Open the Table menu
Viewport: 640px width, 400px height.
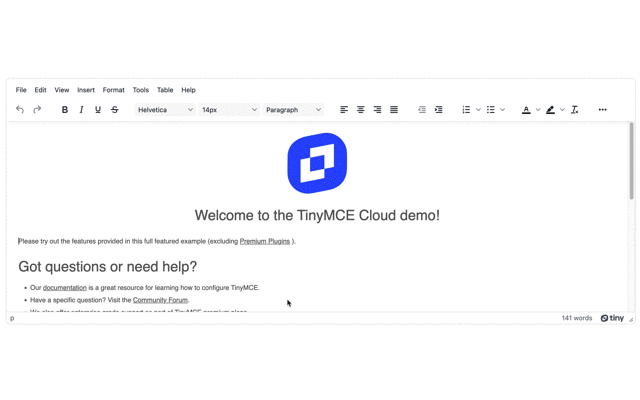[x=165, y=90]
